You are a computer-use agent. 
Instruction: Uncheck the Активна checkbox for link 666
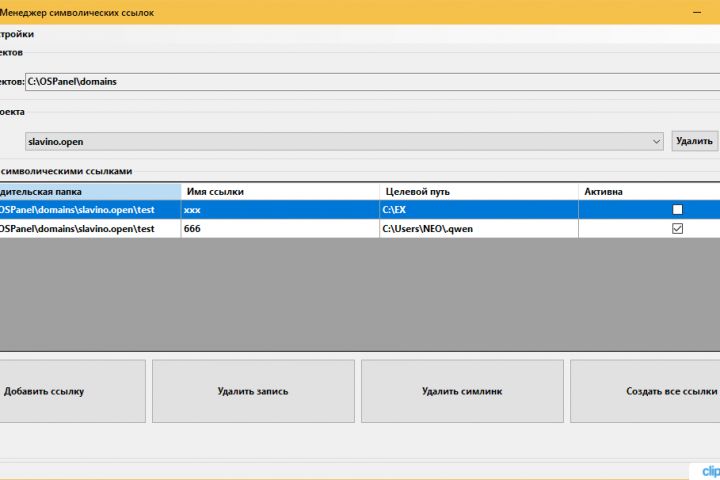pyautogui.click(x=677, y=228)
